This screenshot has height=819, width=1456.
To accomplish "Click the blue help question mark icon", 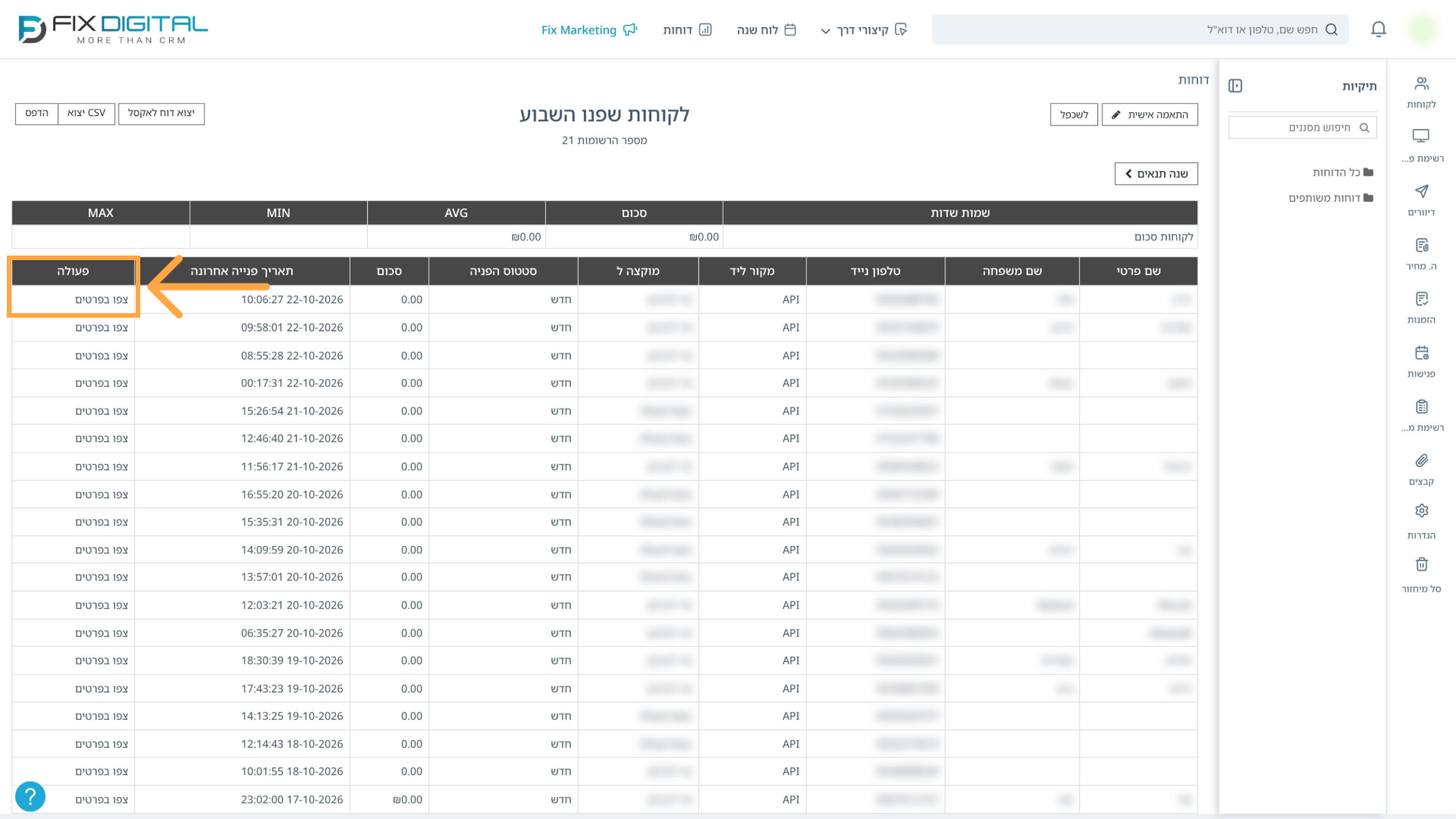I will coord(30,796).
